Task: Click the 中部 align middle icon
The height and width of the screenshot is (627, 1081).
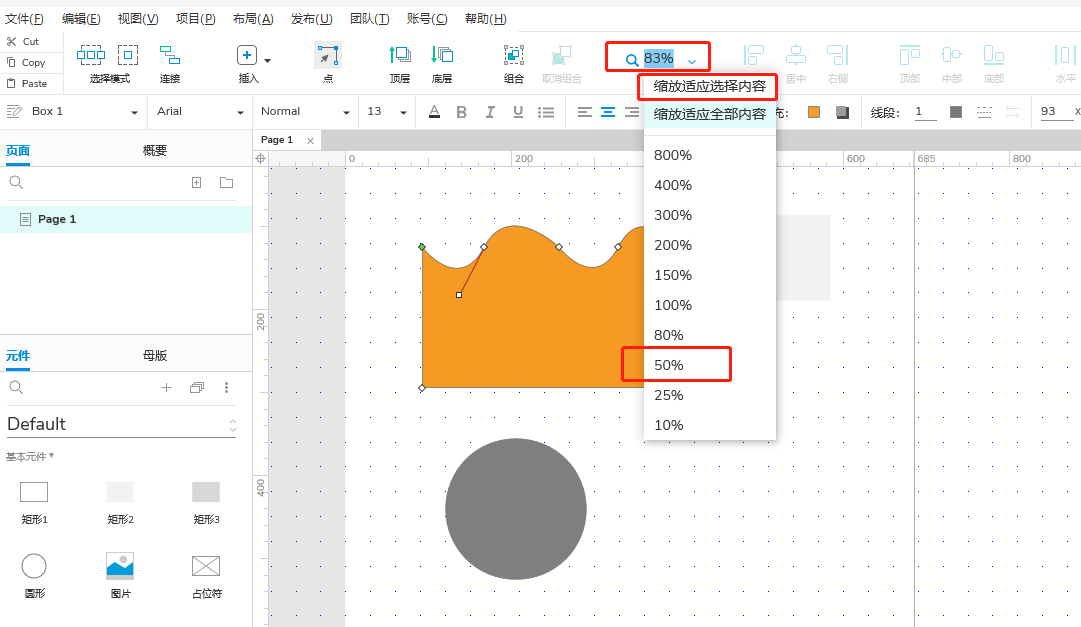Action: click(x=951, y=54)
